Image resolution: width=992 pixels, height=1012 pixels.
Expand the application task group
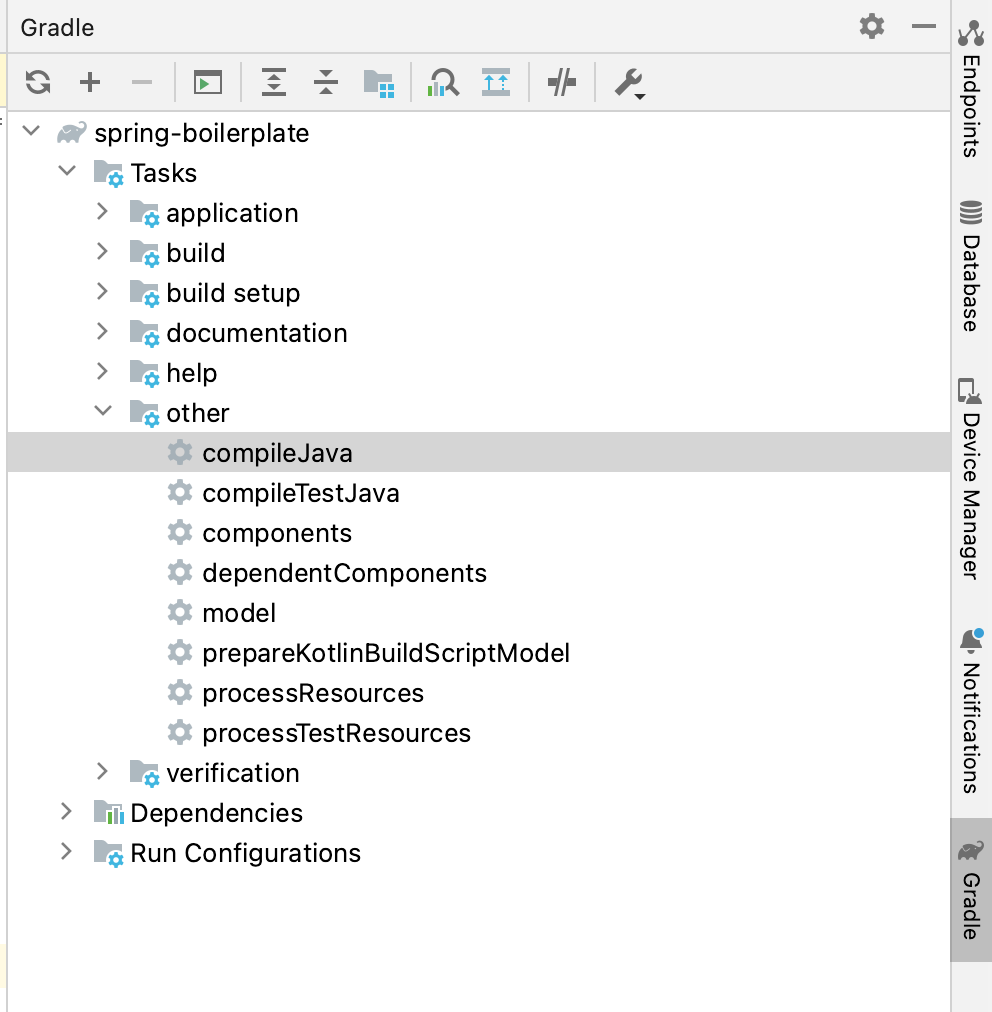click(x=102, y=212)
